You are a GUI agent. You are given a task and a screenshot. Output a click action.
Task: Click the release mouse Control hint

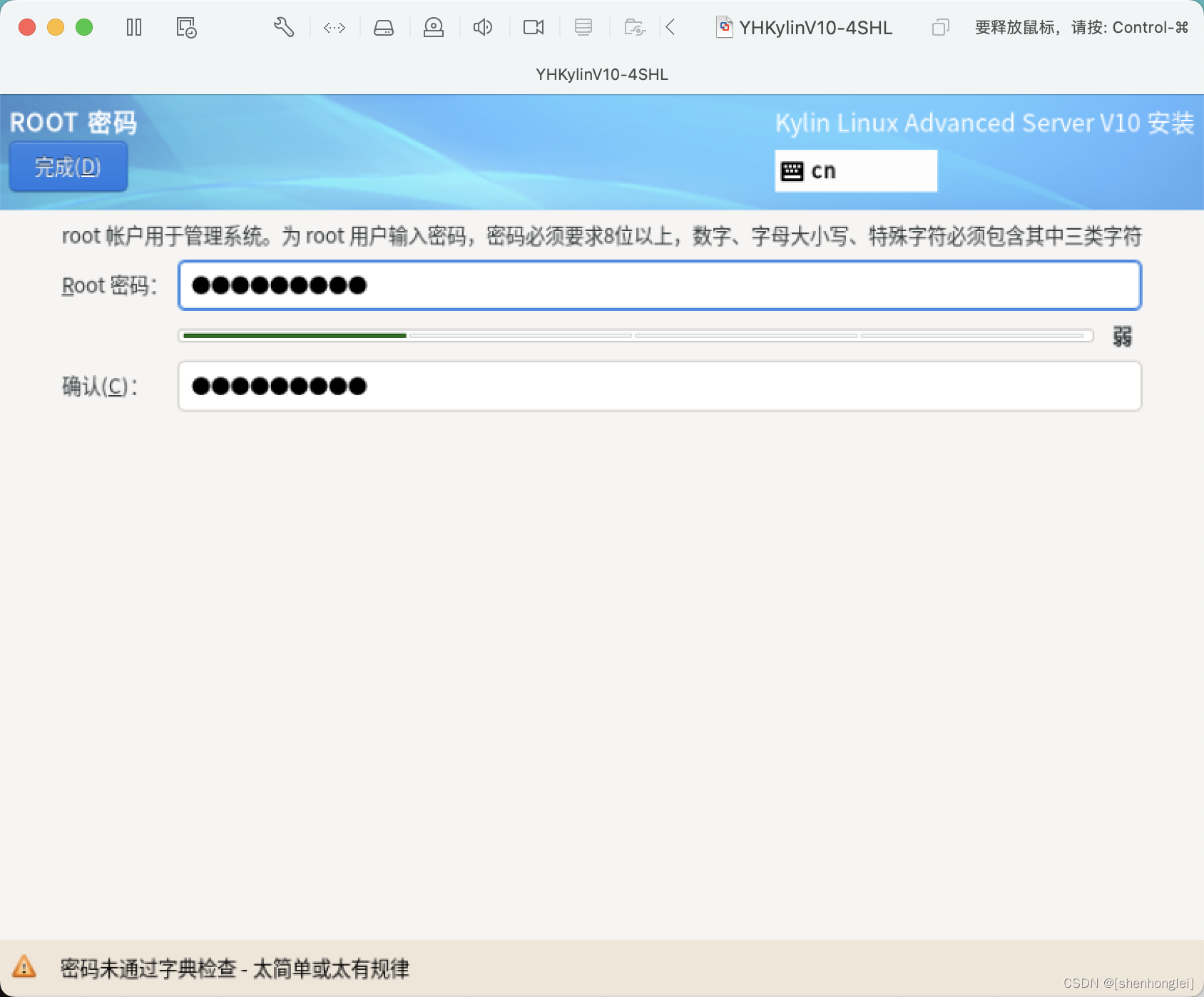pos(1081,28)
